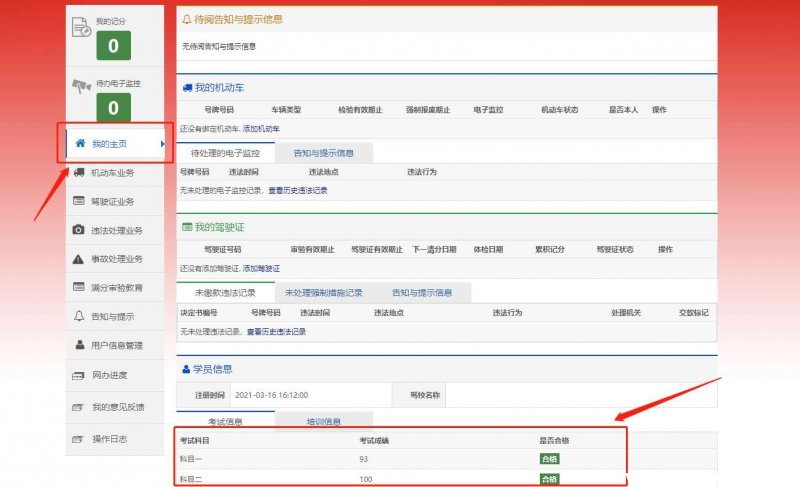Click the 我的记分 document icon

coord(82,28)
